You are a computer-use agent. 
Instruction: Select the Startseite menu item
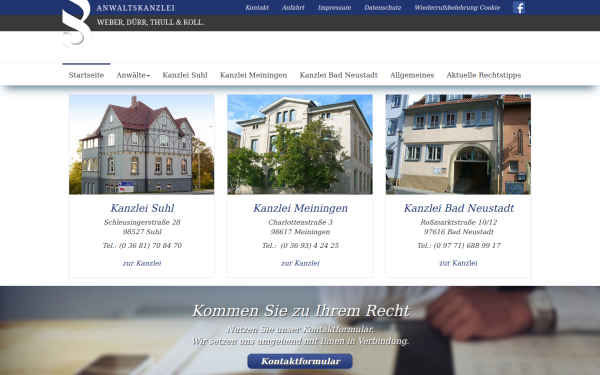pos(86,75)
